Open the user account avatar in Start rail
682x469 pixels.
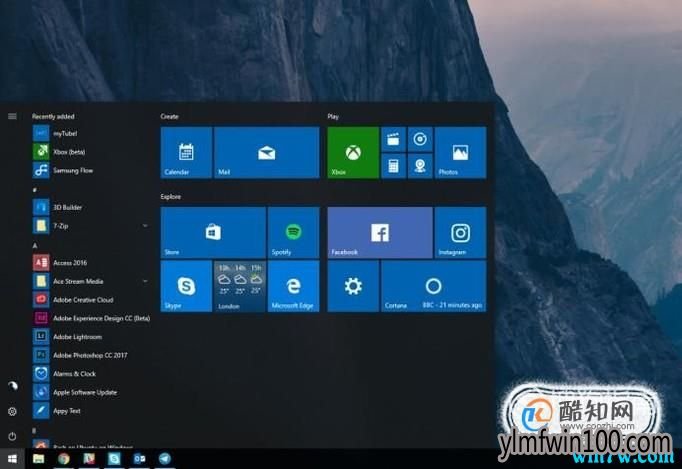tap(12, 385)
